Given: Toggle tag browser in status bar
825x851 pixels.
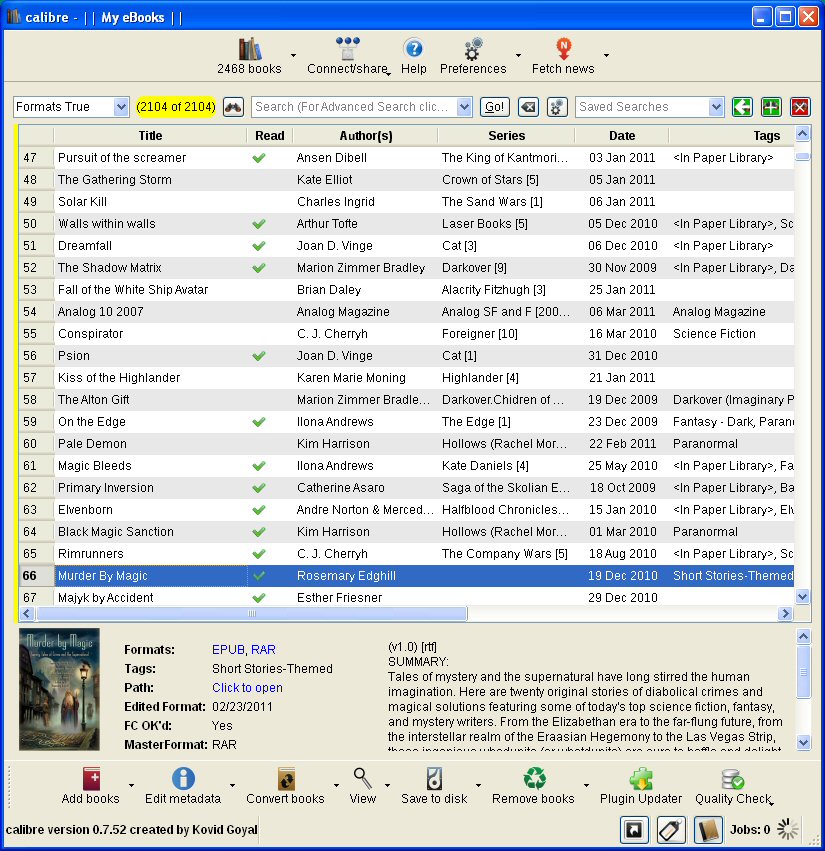Looking at the screenshot, I should (671, 830).
